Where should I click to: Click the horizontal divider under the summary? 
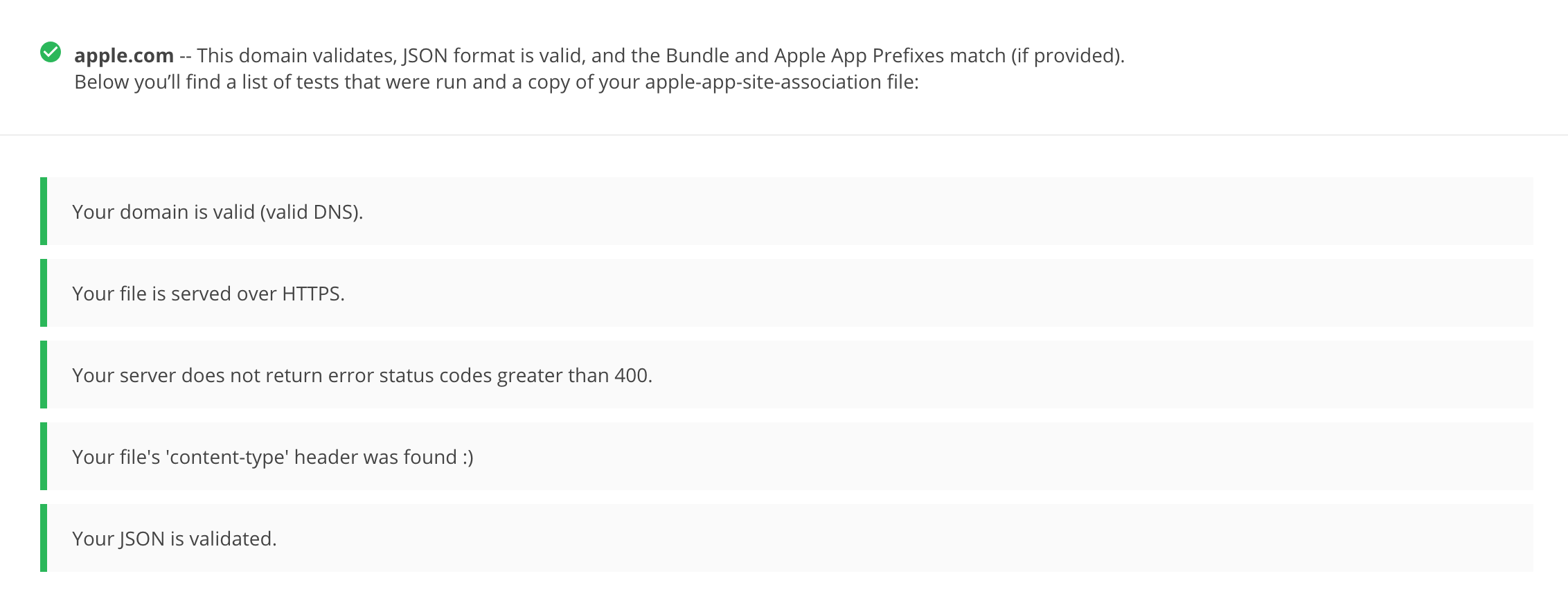[784, 135]
